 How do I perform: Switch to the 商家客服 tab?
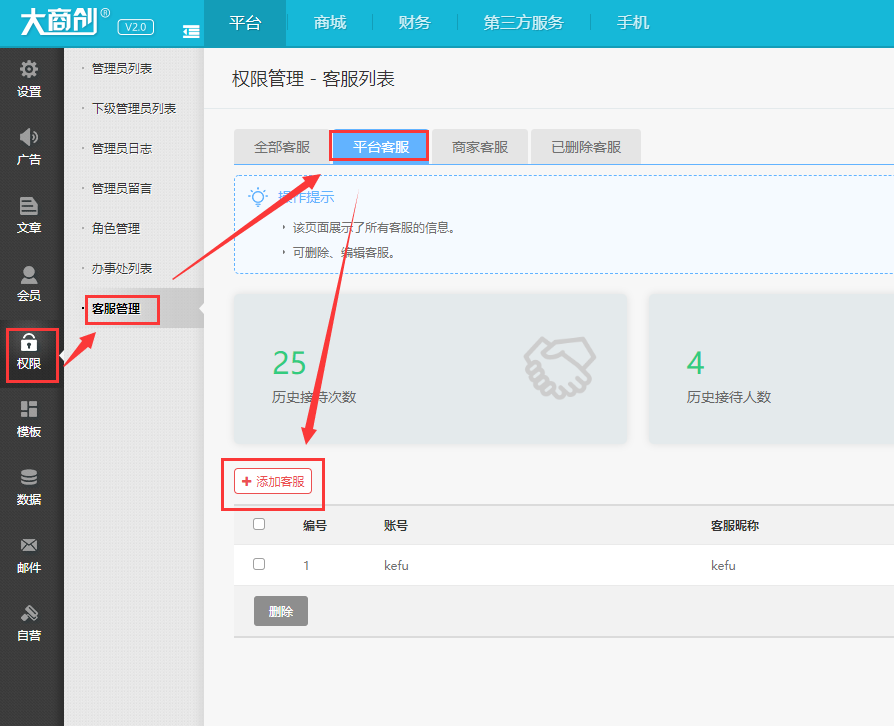click(x=480, y=147)
